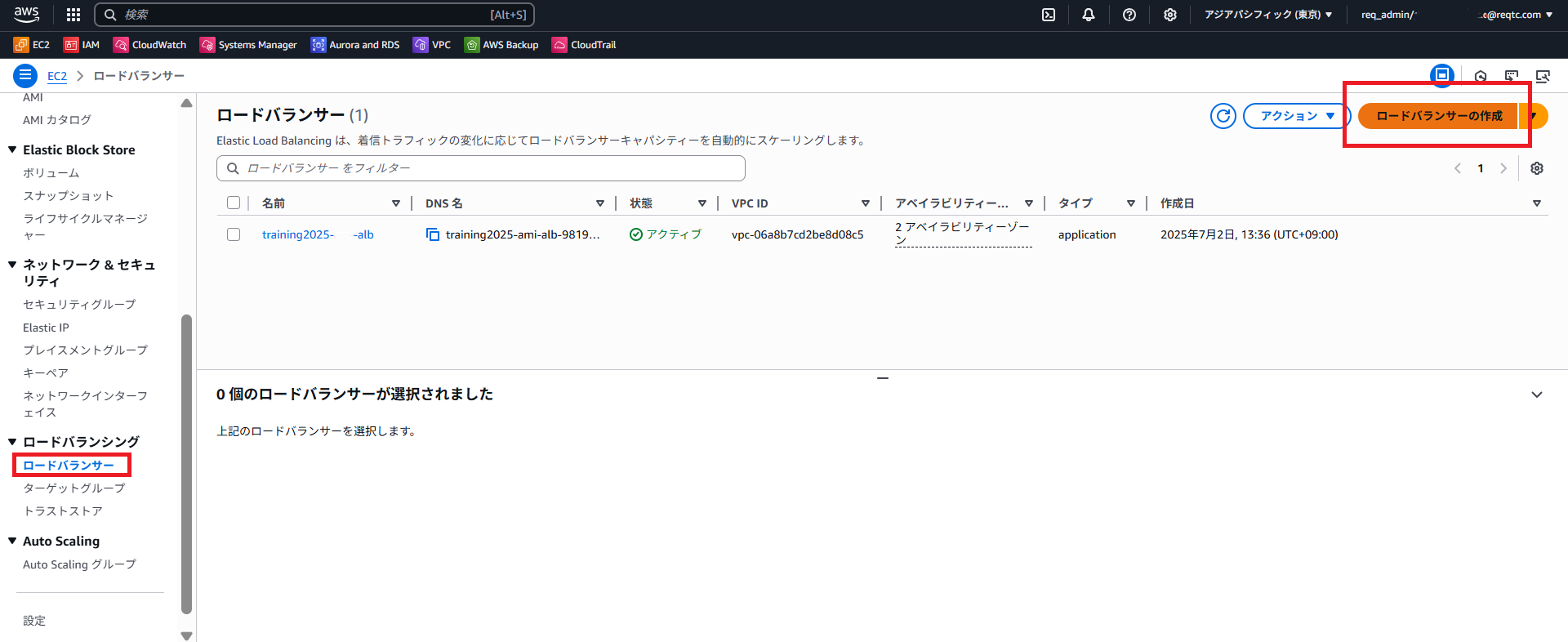Open the notifications bell
The height and width of the screenshot is (642, 1568).
point(1089,15)
